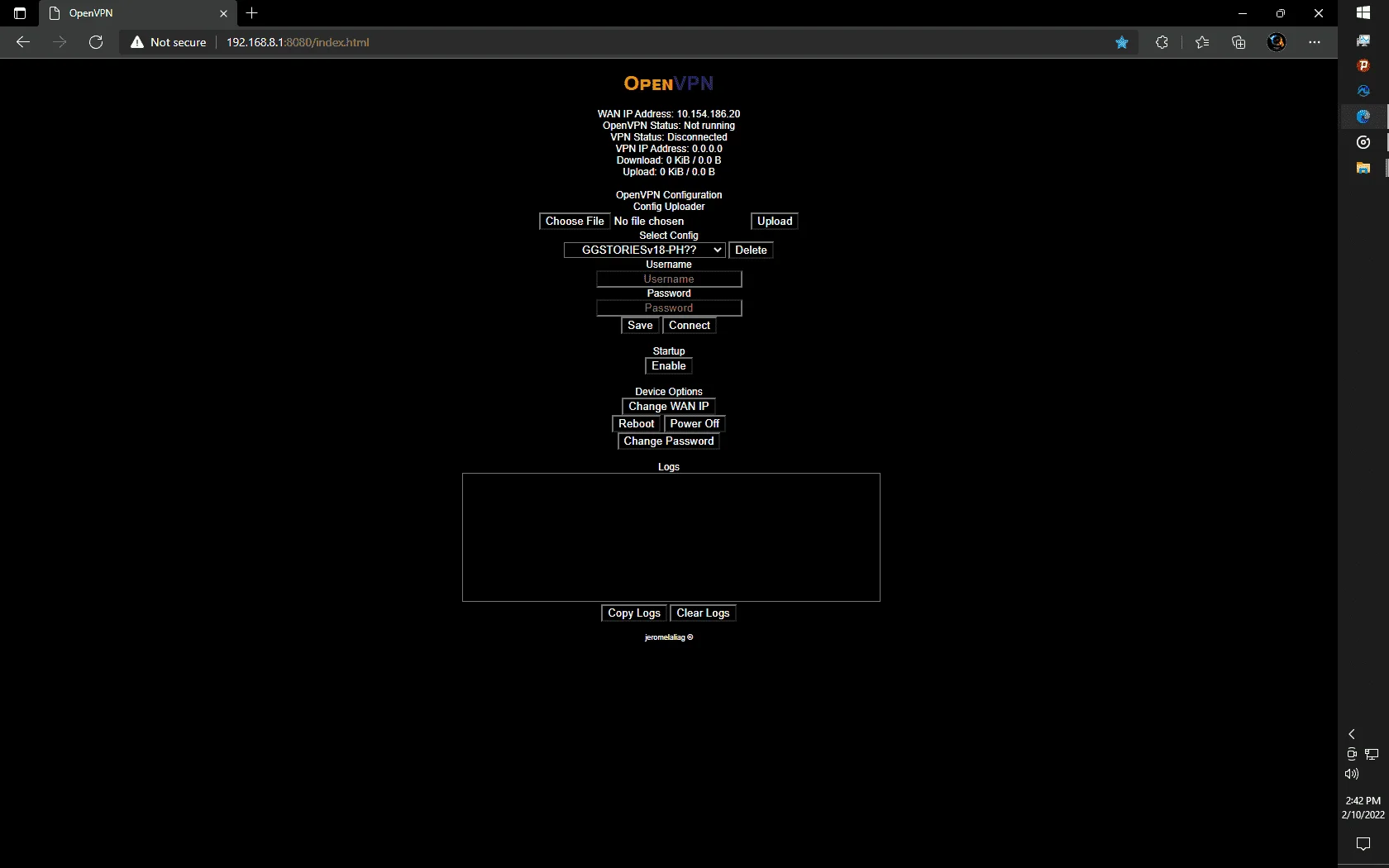Image resolution: width=1389 pixels, height=868 pixels.
Task: Open the GGSTORIESv18-PH config dropdown
Action: pyautogui.click(x=645, y=250)
